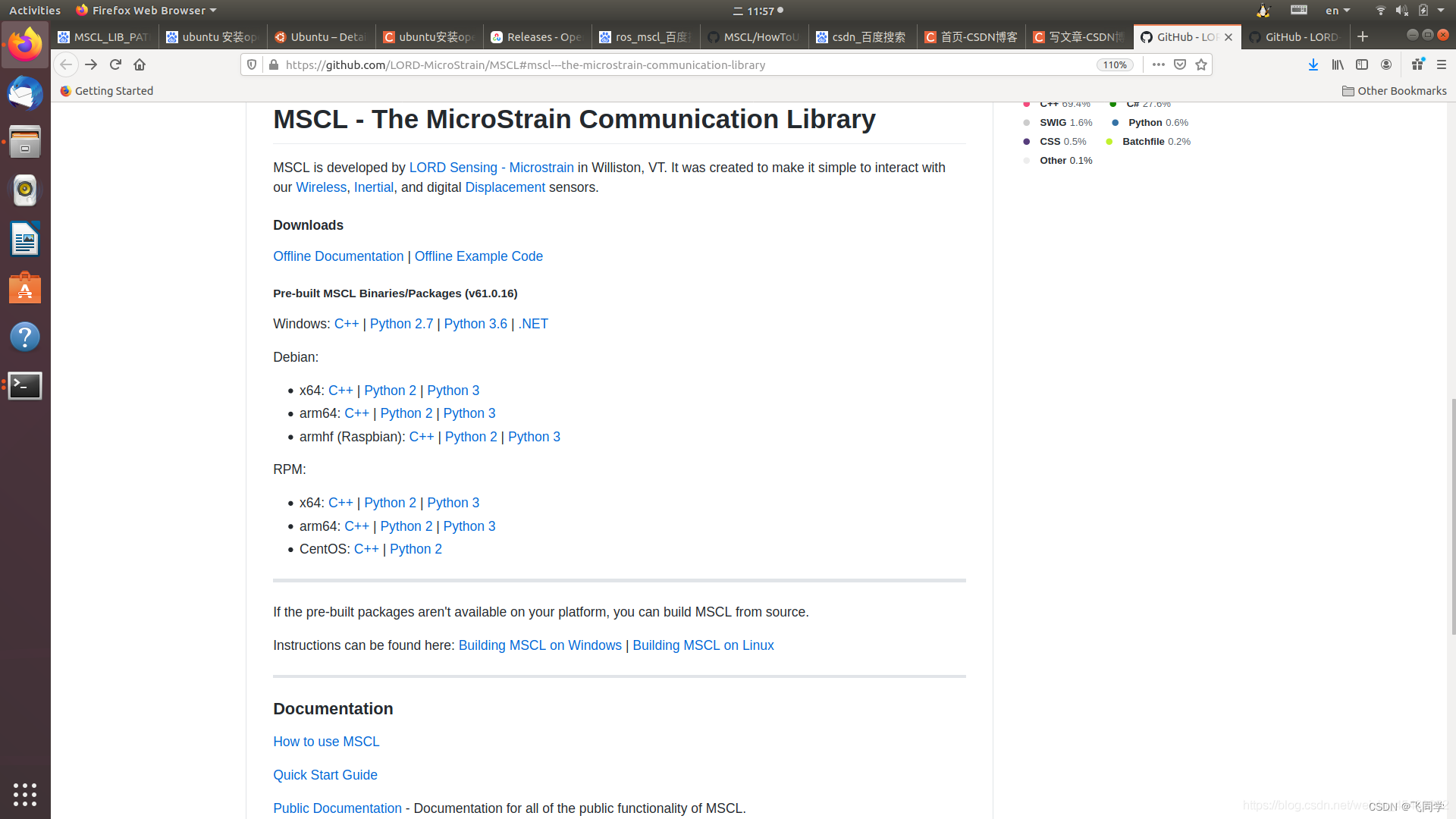Open Getting Started bookmark
Image resolution: width=1456 pixels, height=819 pixels.
click(107, 91)
